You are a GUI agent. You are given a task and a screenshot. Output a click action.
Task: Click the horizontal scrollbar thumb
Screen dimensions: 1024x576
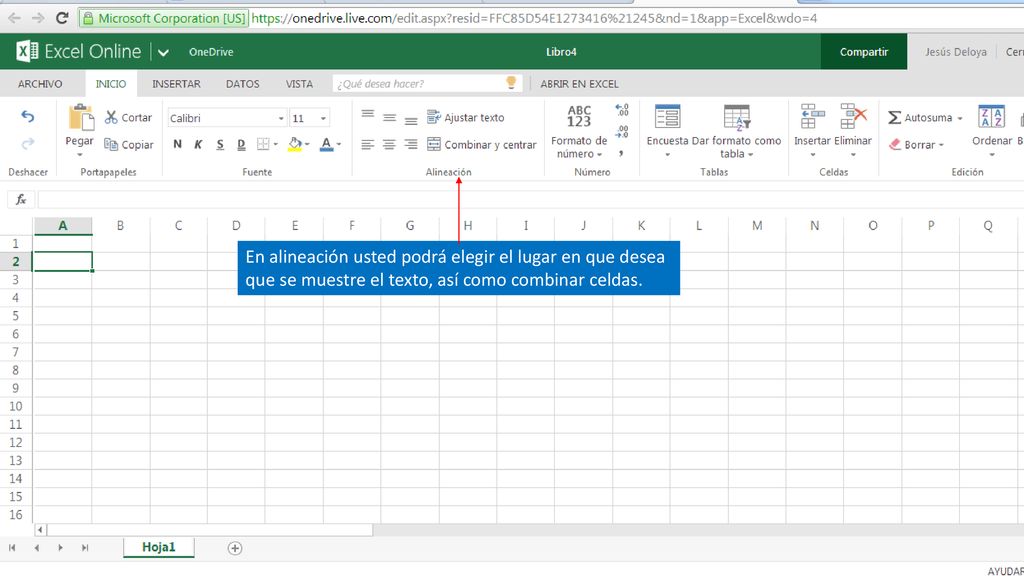[210, 530]
